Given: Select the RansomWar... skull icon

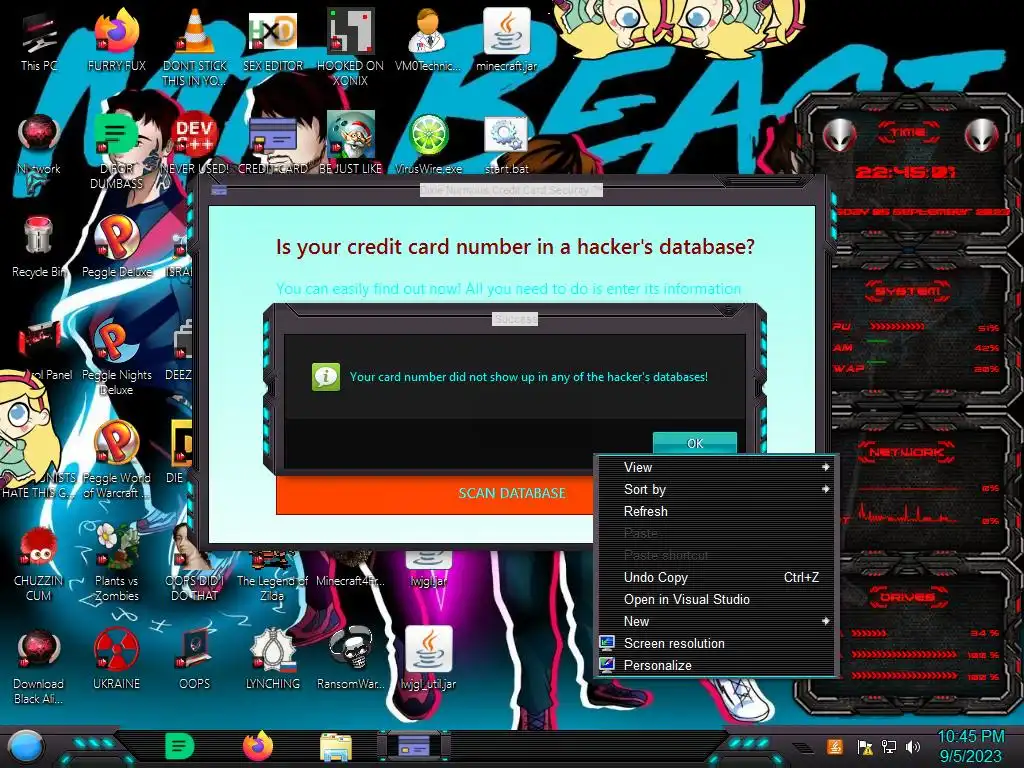Looking at the screenshot, I should tap(351, 659).
